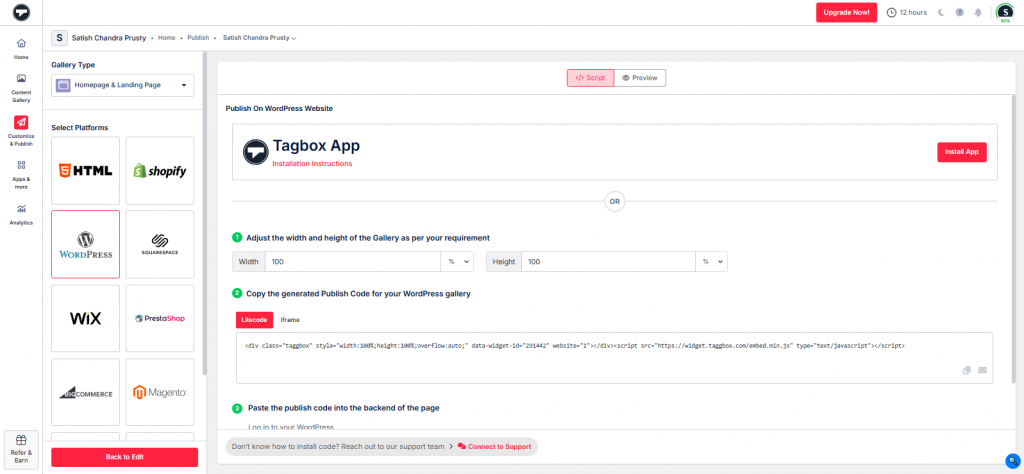Open Apps & more in the sidebar
The height and width of the screenshot is (474, 1024).
click(x=21, y=172)
